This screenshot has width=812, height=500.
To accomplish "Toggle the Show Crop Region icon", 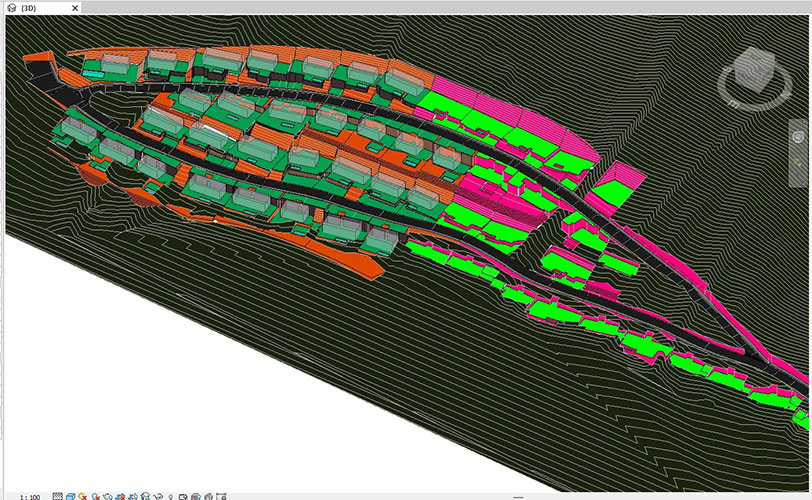I will coord(133,497).
